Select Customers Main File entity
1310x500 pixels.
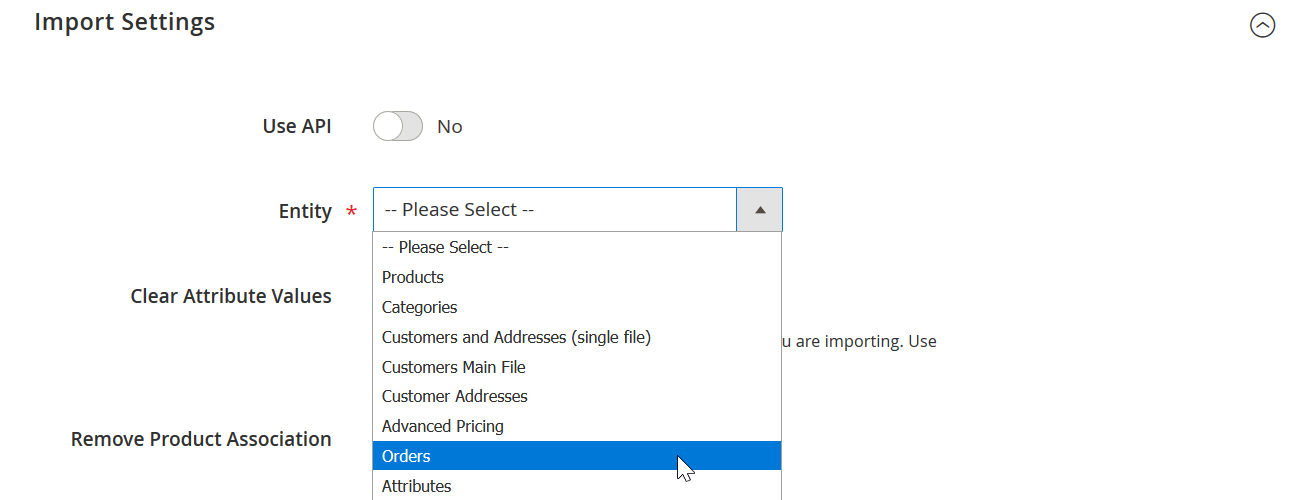click(x=577, y=367)
